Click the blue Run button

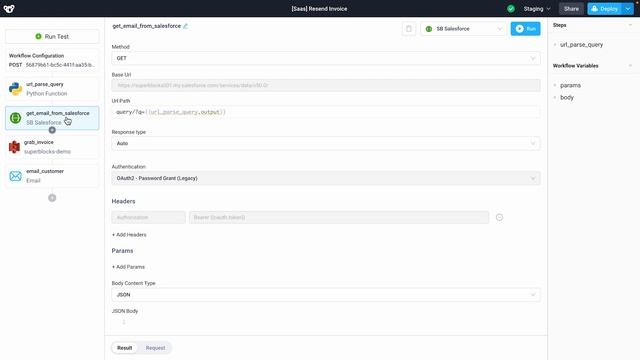coord(525,29)
